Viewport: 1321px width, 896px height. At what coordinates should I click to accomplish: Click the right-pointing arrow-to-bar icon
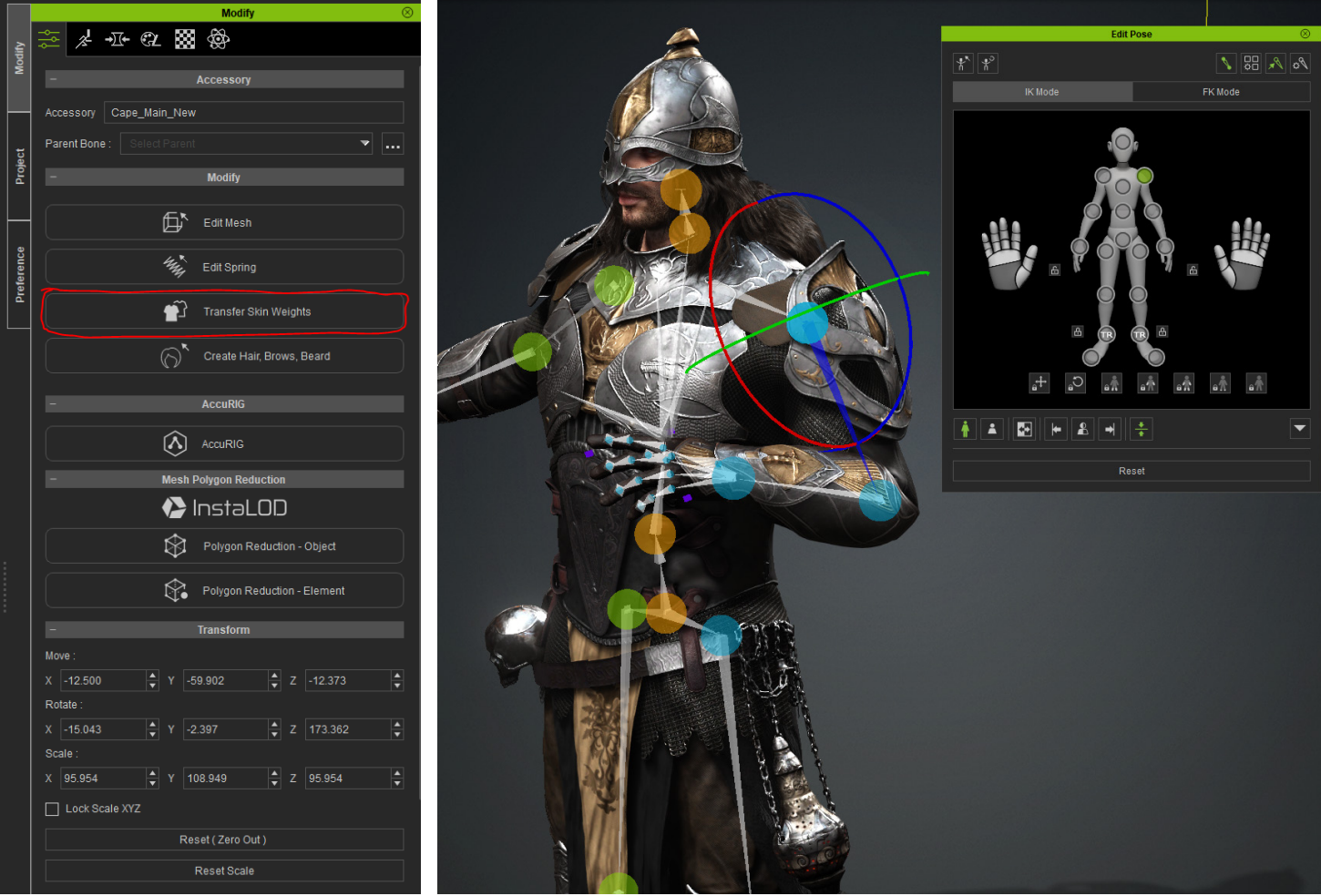tap(1110, 429)
